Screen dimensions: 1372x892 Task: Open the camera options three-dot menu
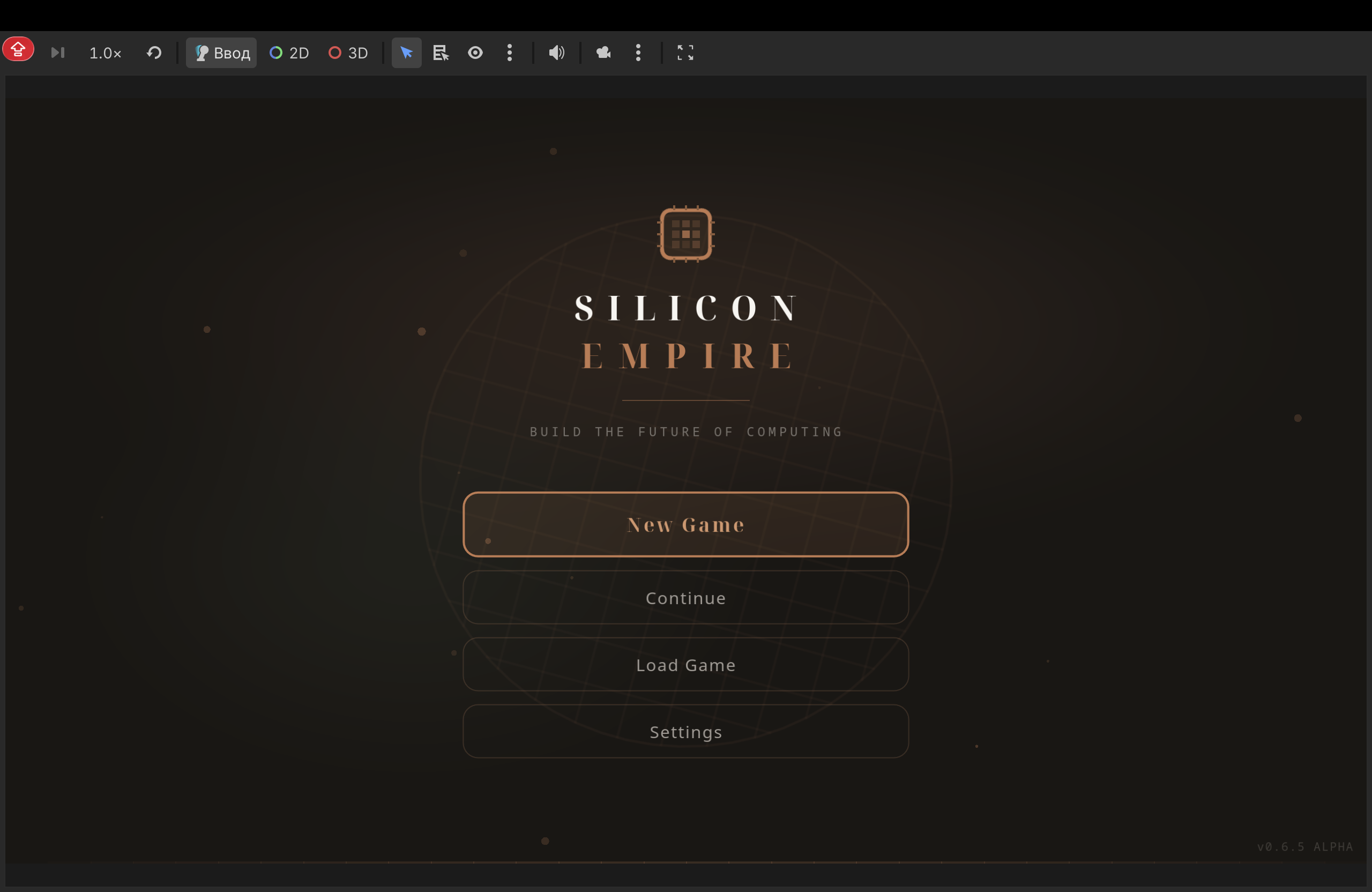click(x=638, y=53)
